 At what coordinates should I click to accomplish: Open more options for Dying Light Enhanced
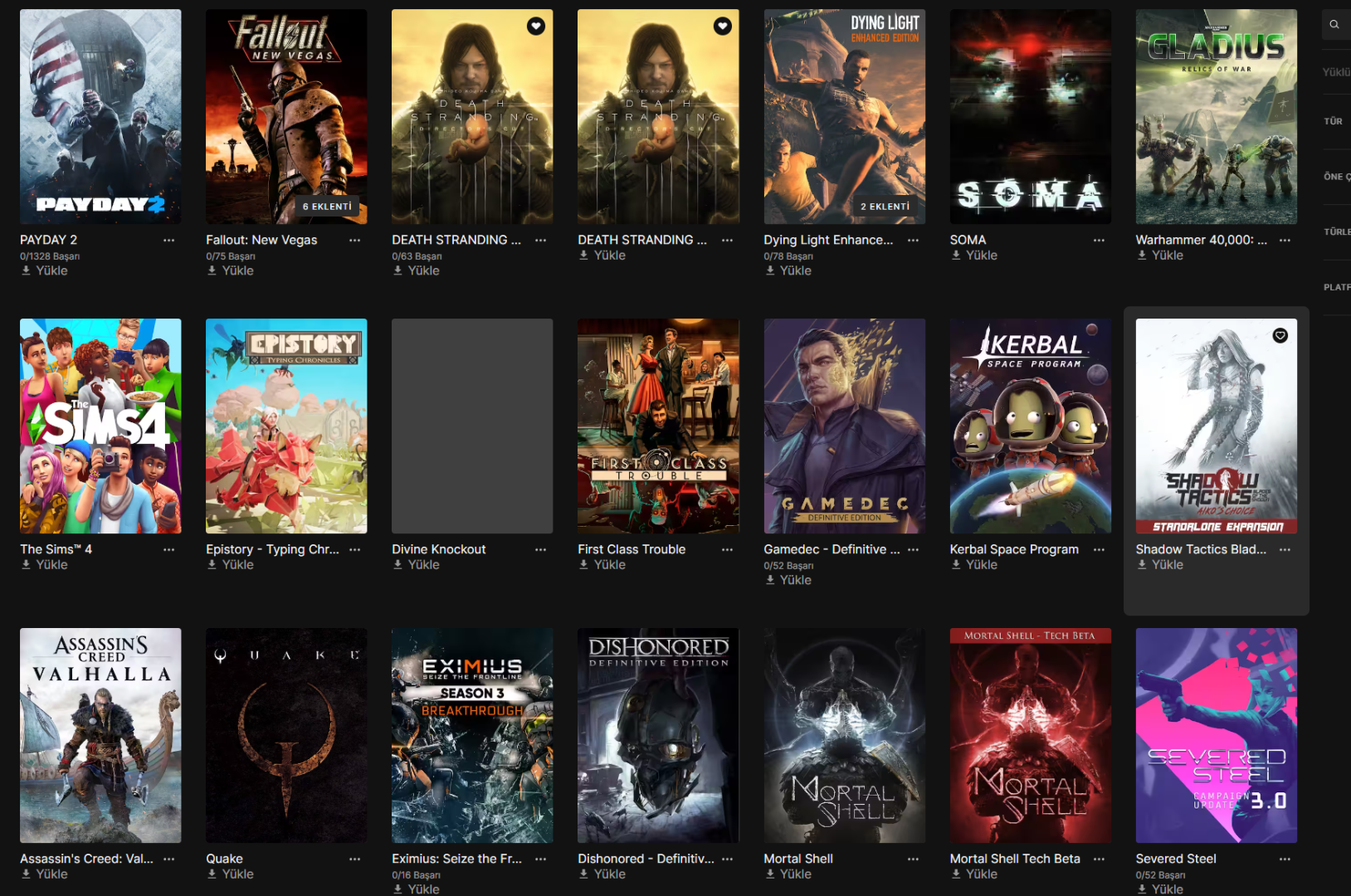pos(913,240)
